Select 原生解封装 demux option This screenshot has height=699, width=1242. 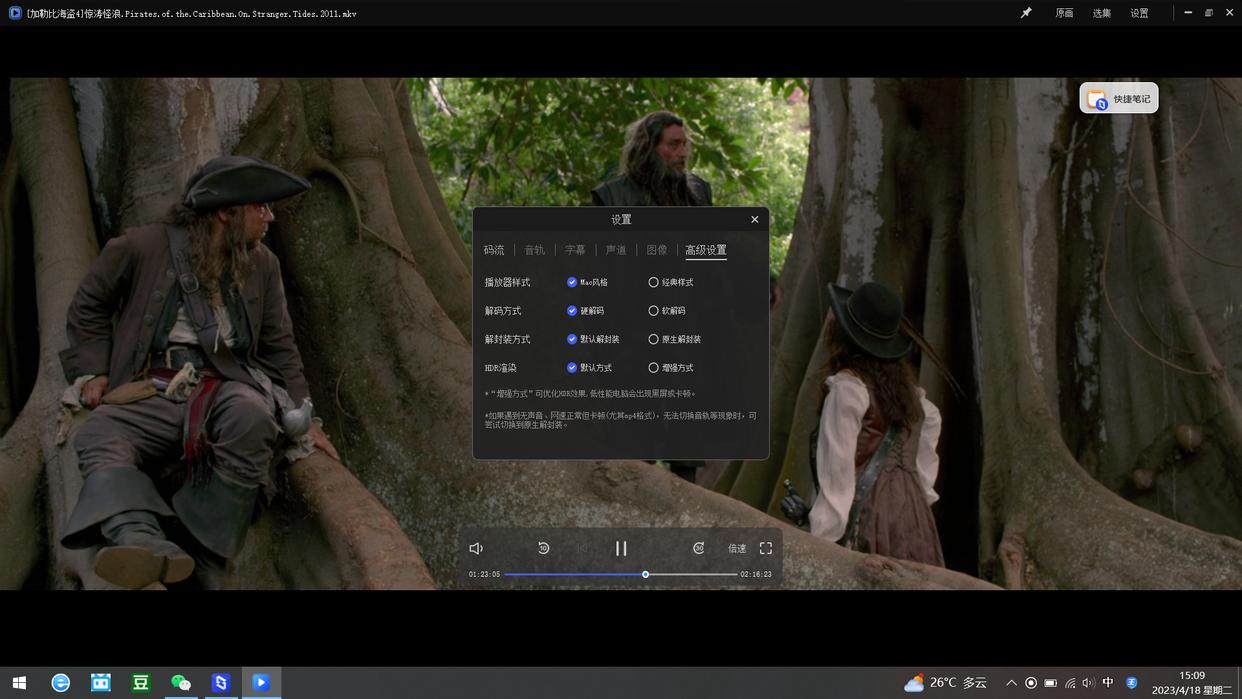click(653, 339)
